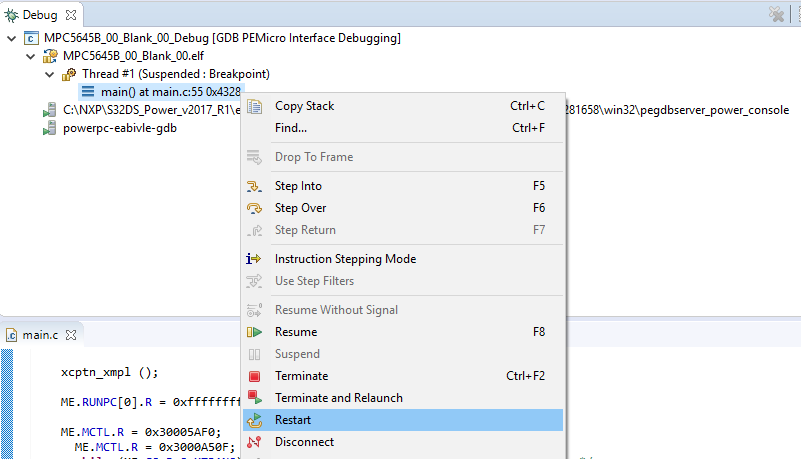Click the xcptn_xmpl () code line
The height and width of the screenshot is (459, 801).
(110, 372)
